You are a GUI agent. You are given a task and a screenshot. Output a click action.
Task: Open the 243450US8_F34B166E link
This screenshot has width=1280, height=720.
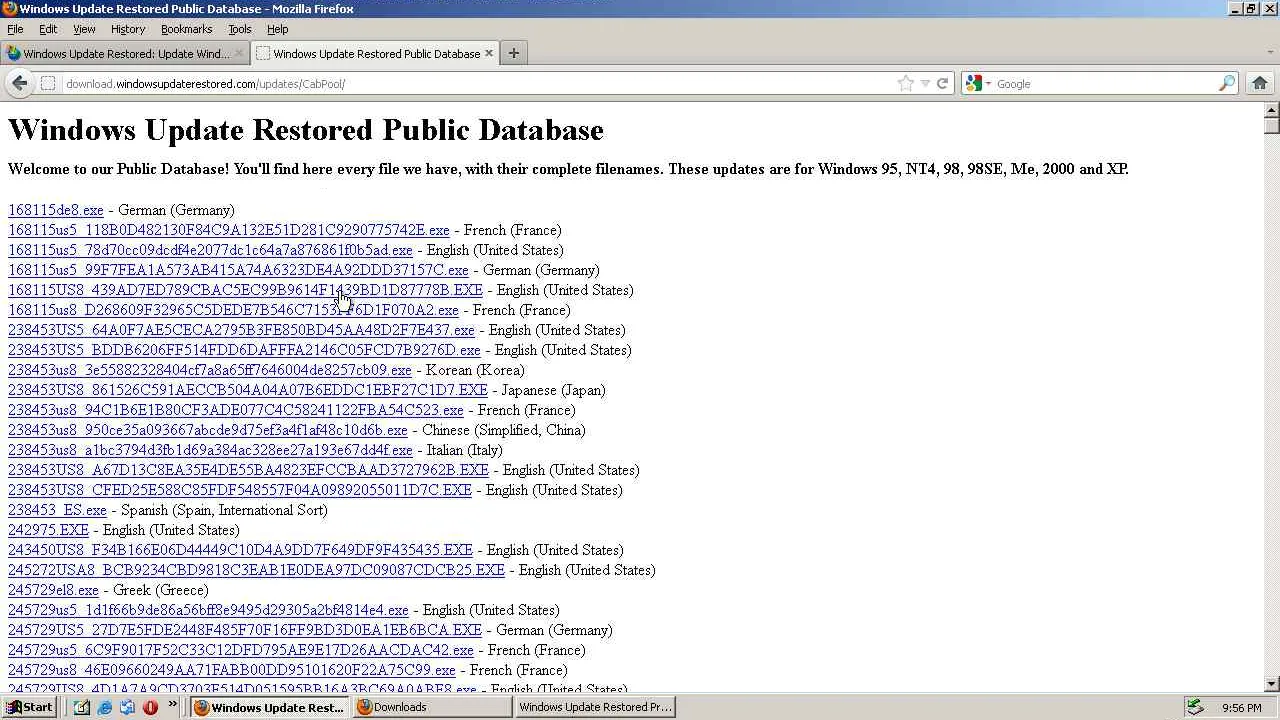point(240,550)
